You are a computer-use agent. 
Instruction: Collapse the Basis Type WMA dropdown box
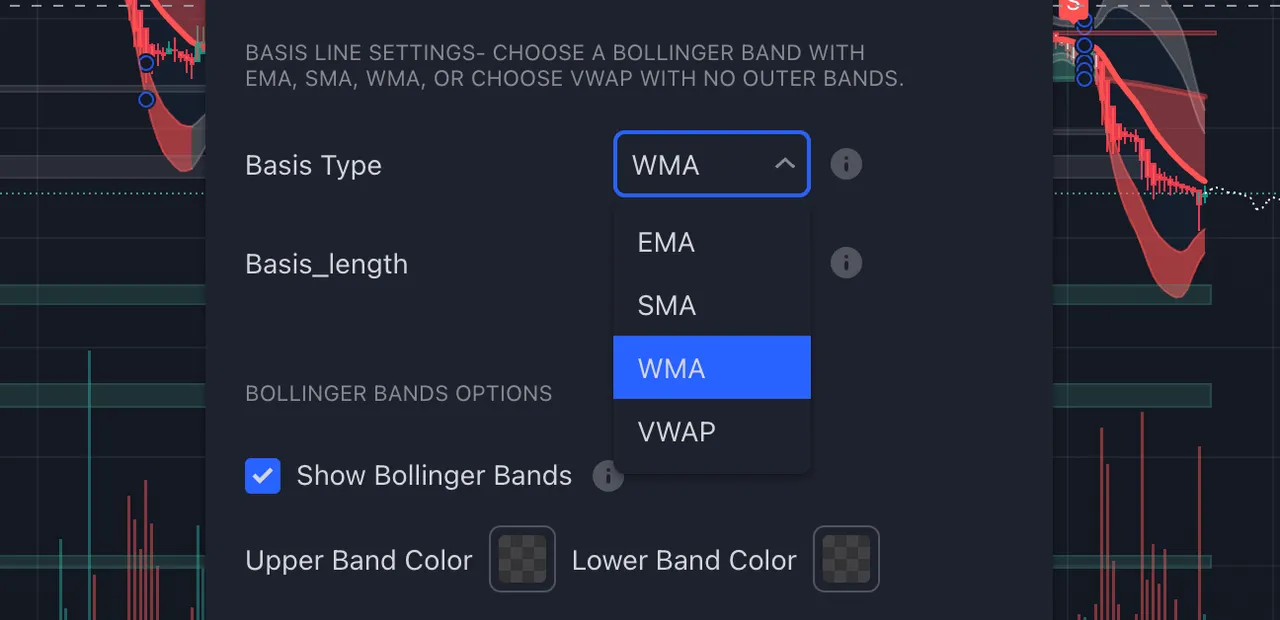tap(712, 164)
